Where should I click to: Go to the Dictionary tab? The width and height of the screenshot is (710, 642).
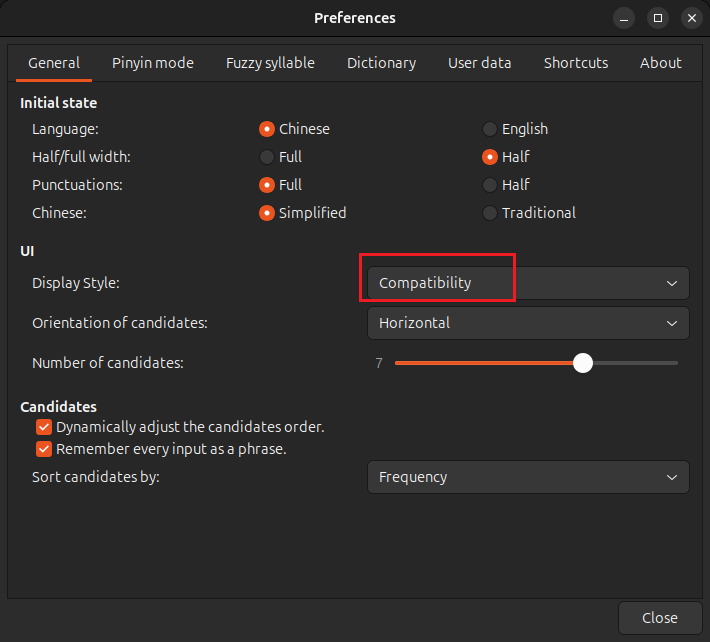pos(381,63)
